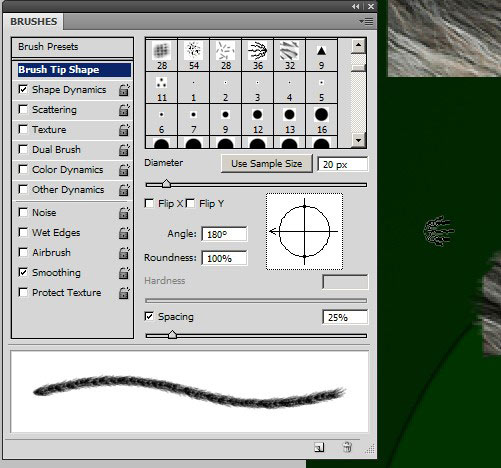Click the lock icon beside Scattering
Image resolution: width=501 pixels, height=468 pixels.
(x=124, y=110)
